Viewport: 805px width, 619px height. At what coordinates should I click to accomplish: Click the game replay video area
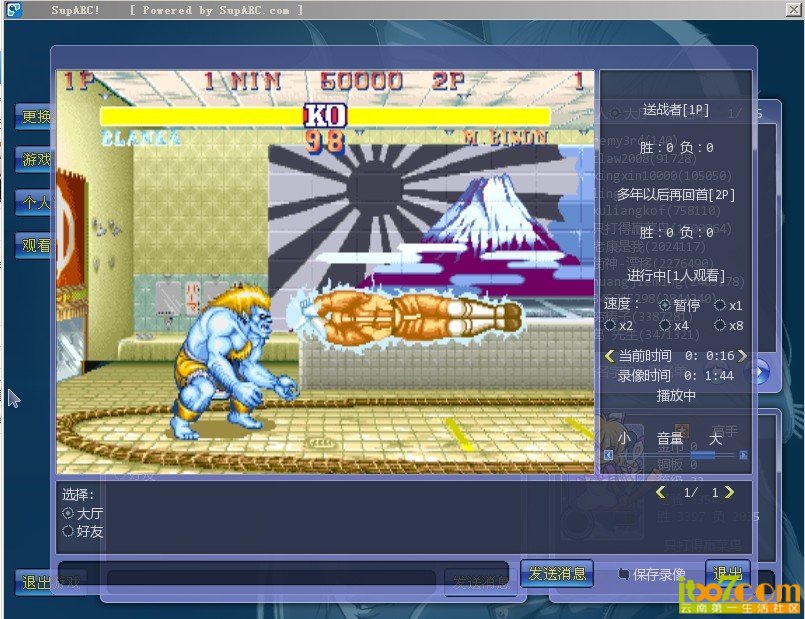click(325, 272)
